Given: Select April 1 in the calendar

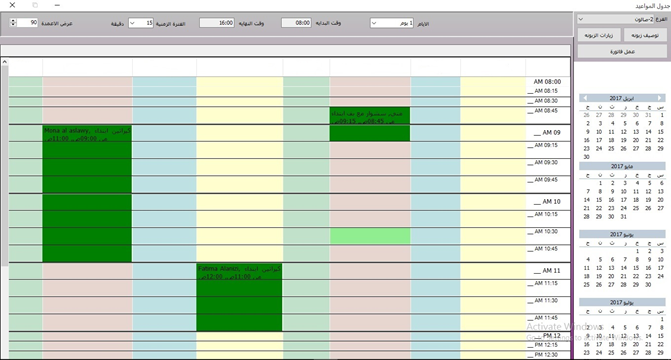Looking at the screenshot, I should coord(662,115).
